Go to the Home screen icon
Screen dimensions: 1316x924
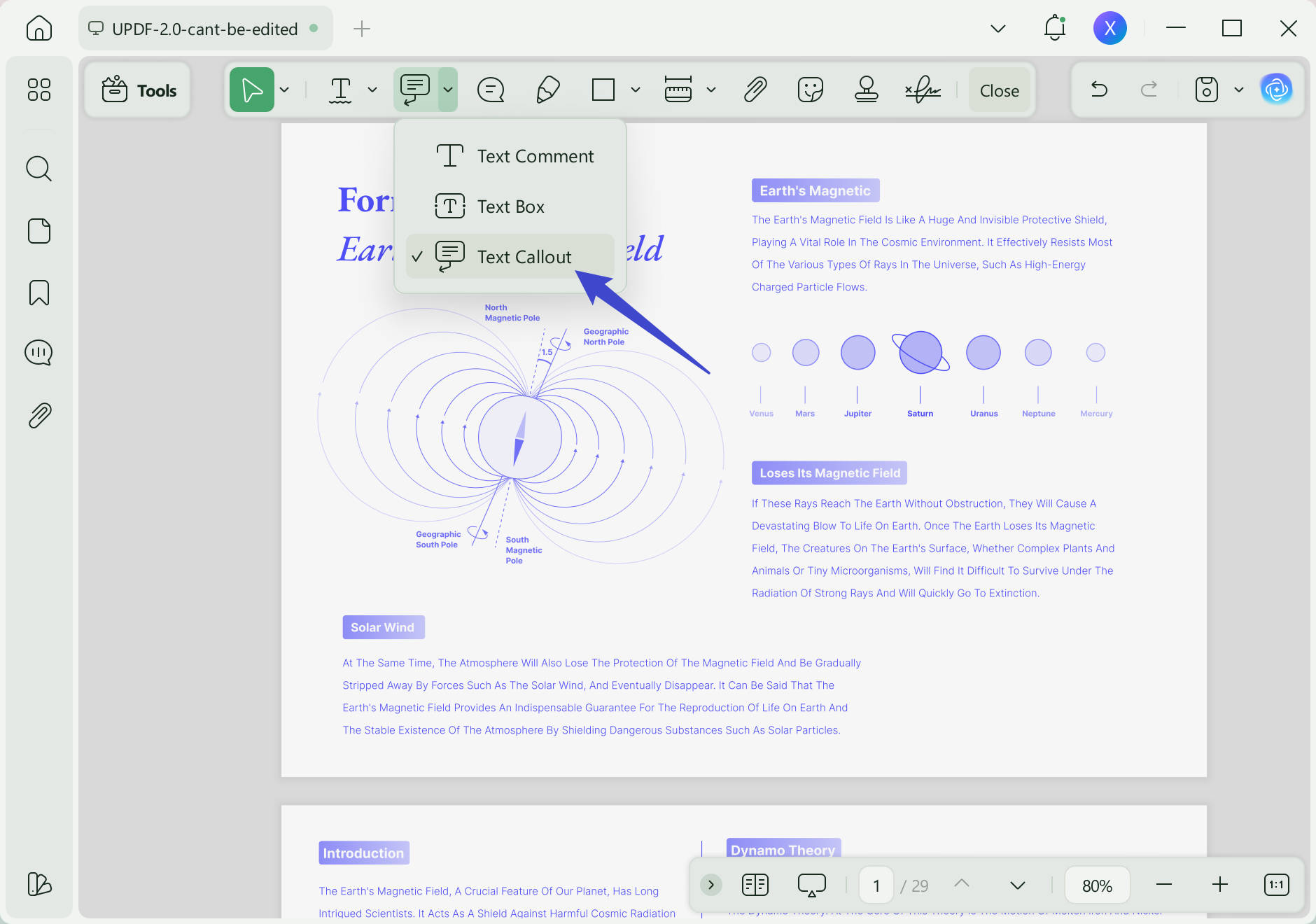[39, 28]
